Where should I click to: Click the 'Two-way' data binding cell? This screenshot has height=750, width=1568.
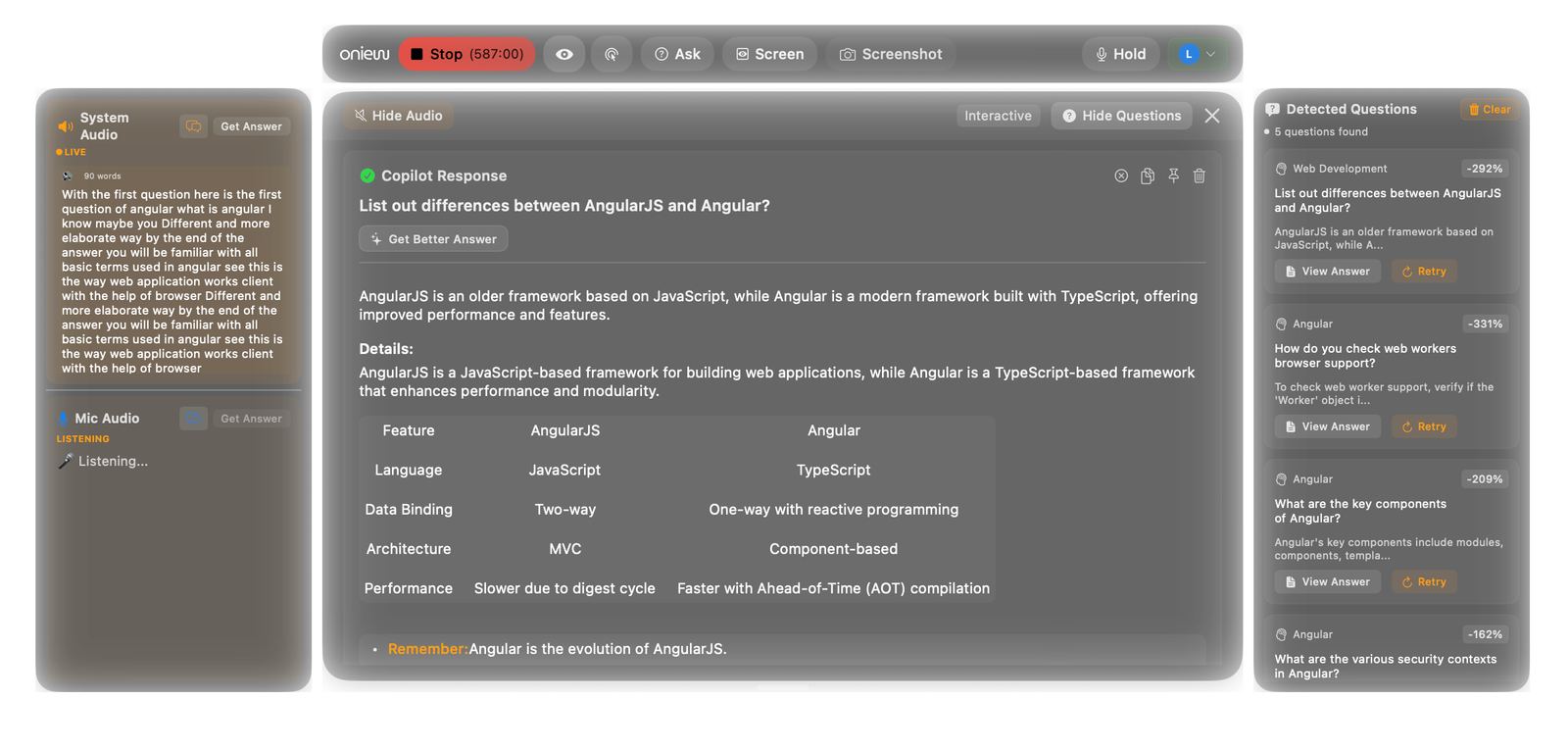pos(565,510)
